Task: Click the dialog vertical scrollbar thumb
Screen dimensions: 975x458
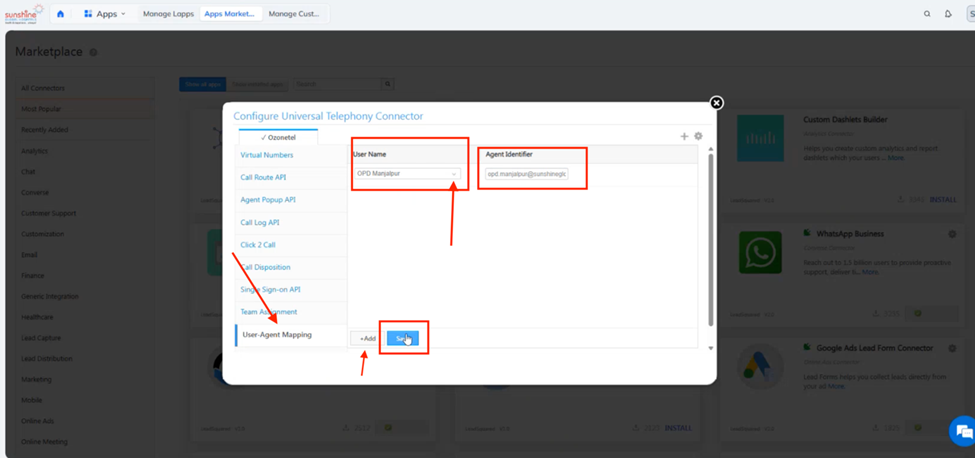Action: 711,239
